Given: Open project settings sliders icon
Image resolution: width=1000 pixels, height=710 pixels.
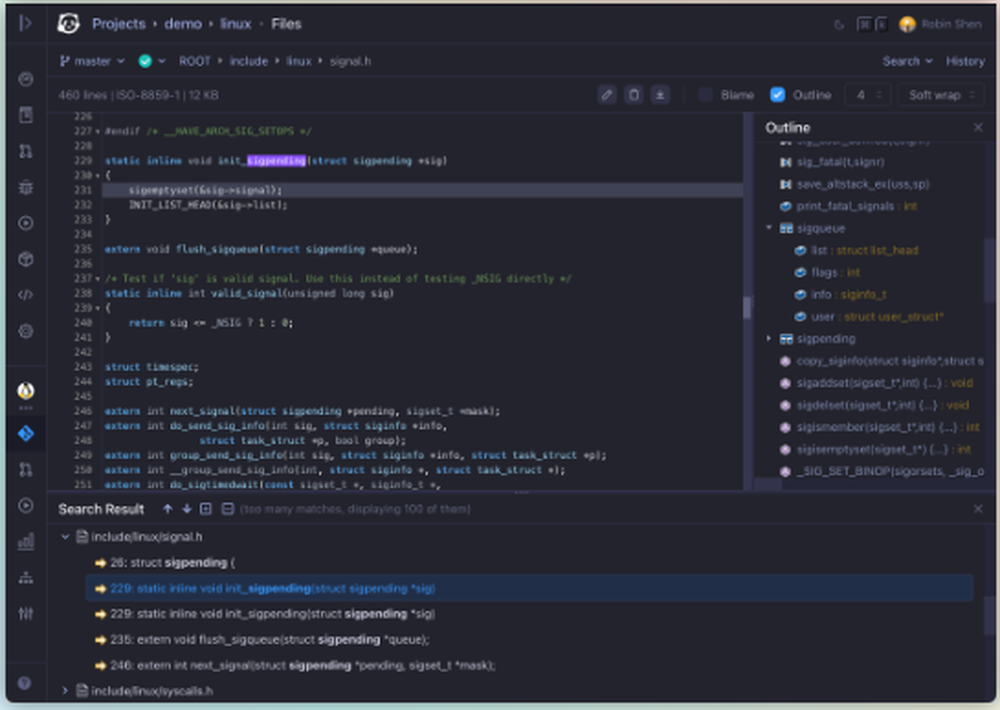Looking at the screenshot, I should pos(26,614).
